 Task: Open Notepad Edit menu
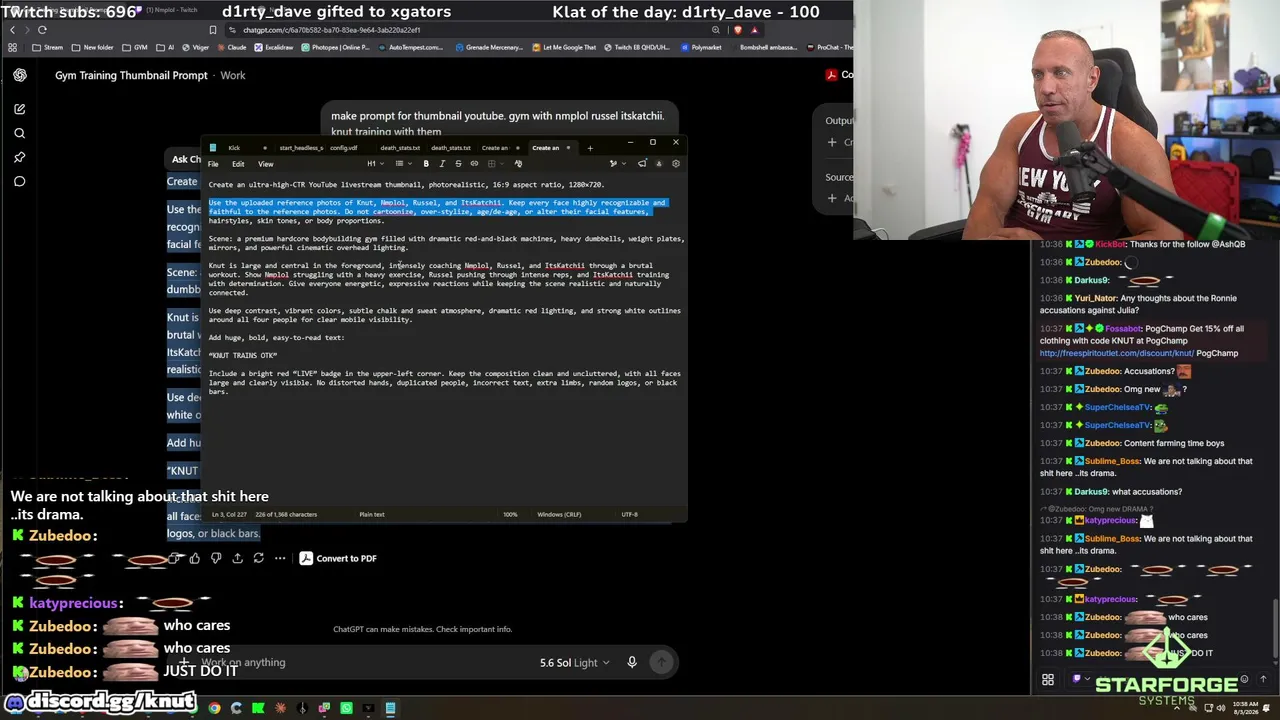click(x=238, y=164)
